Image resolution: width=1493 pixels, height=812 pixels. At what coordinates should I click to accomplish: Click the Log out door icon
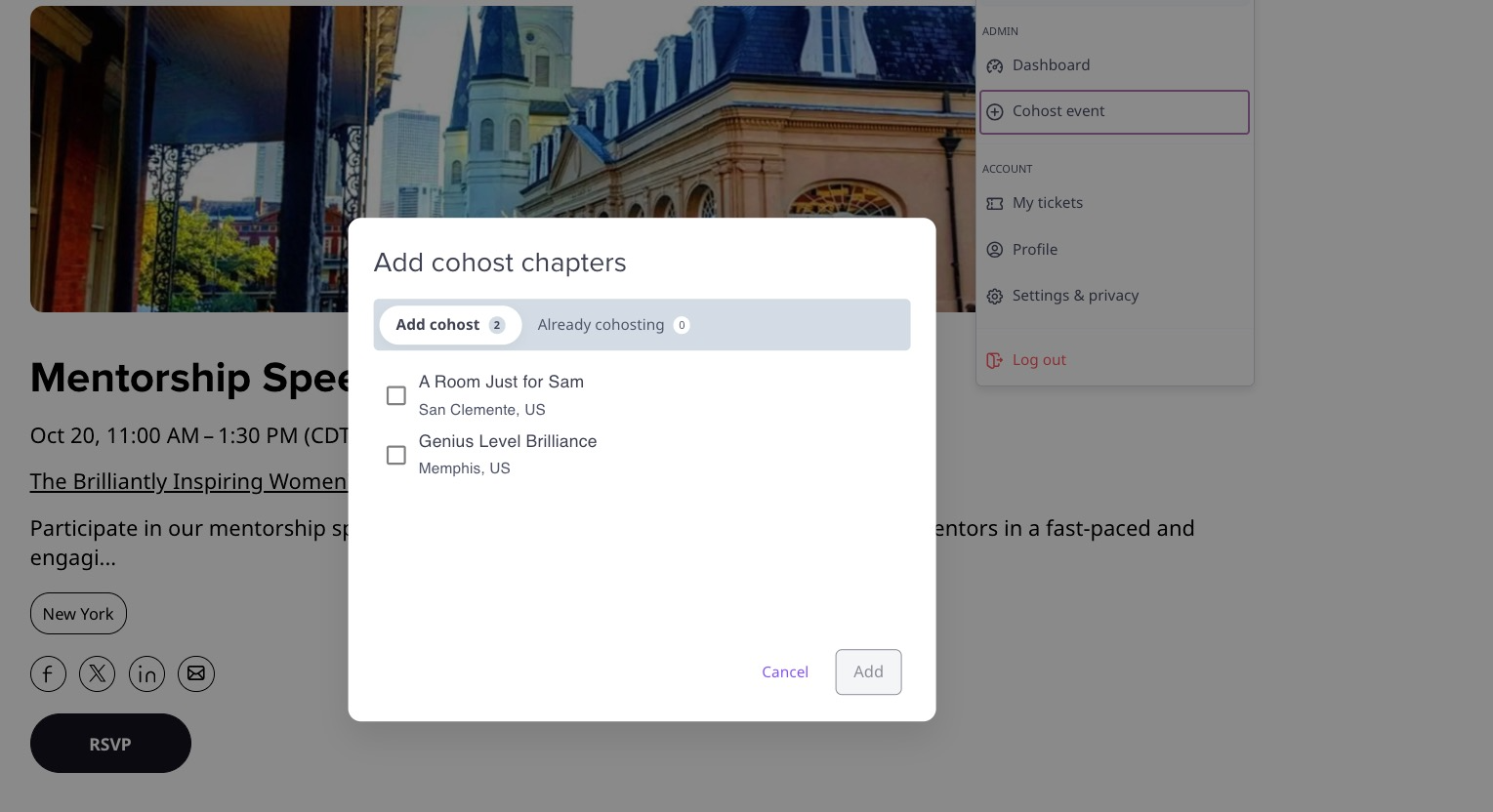(994, 360)
